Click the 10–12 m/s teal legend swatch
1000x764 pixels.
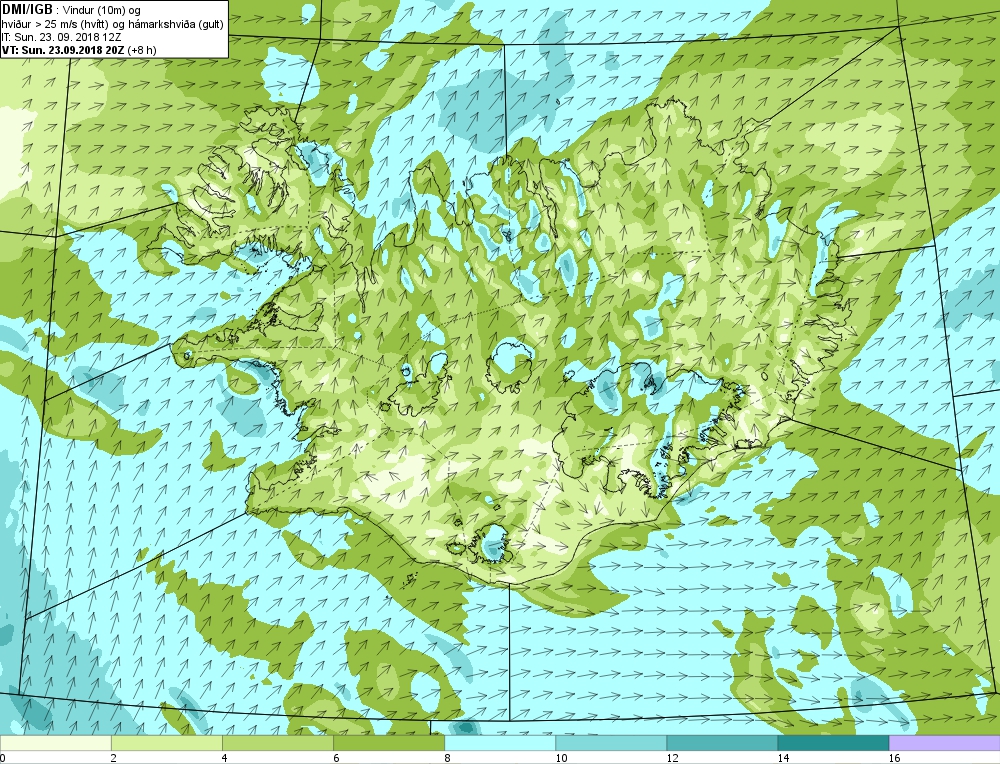(611, 743)
